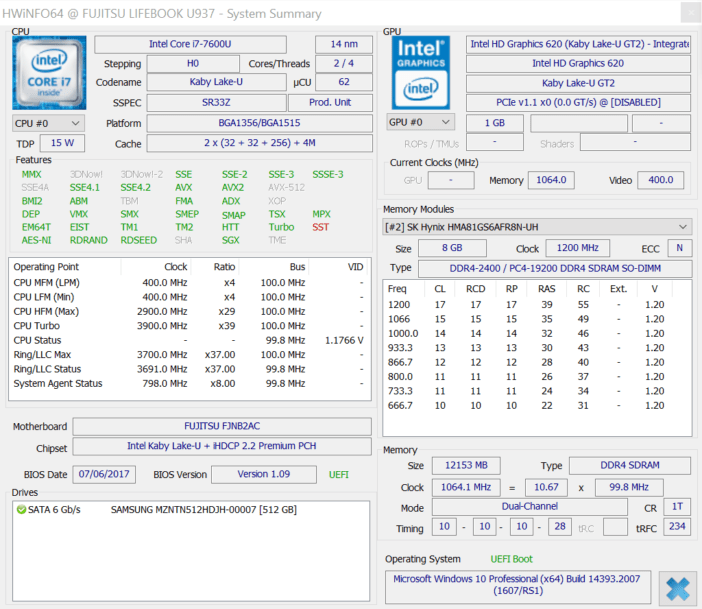Open the CPU #0 selector dropdown
This screenshot has height=609, width=702.
click(x=48, y=123)
